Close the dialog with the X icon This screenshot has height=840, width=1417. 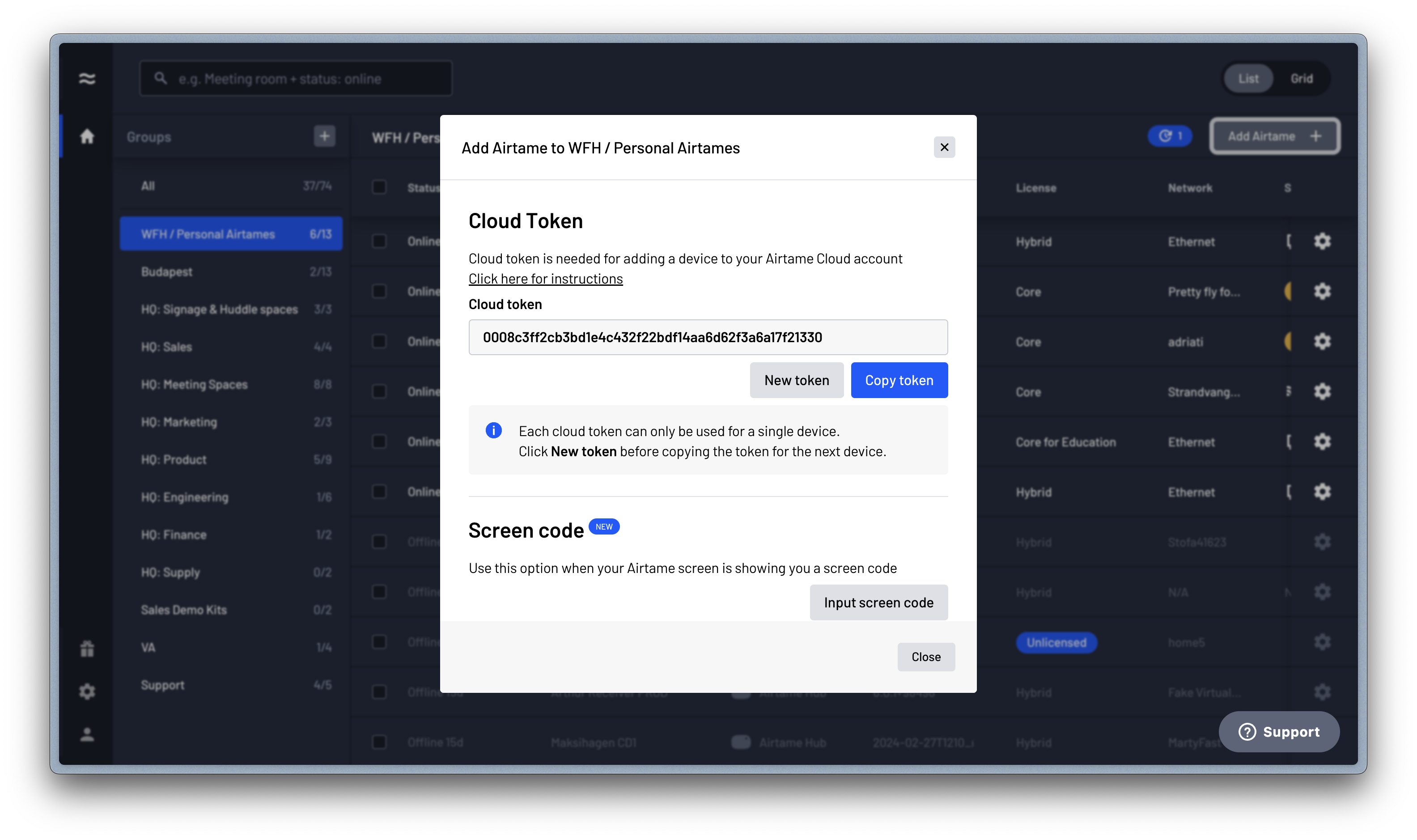944,147
